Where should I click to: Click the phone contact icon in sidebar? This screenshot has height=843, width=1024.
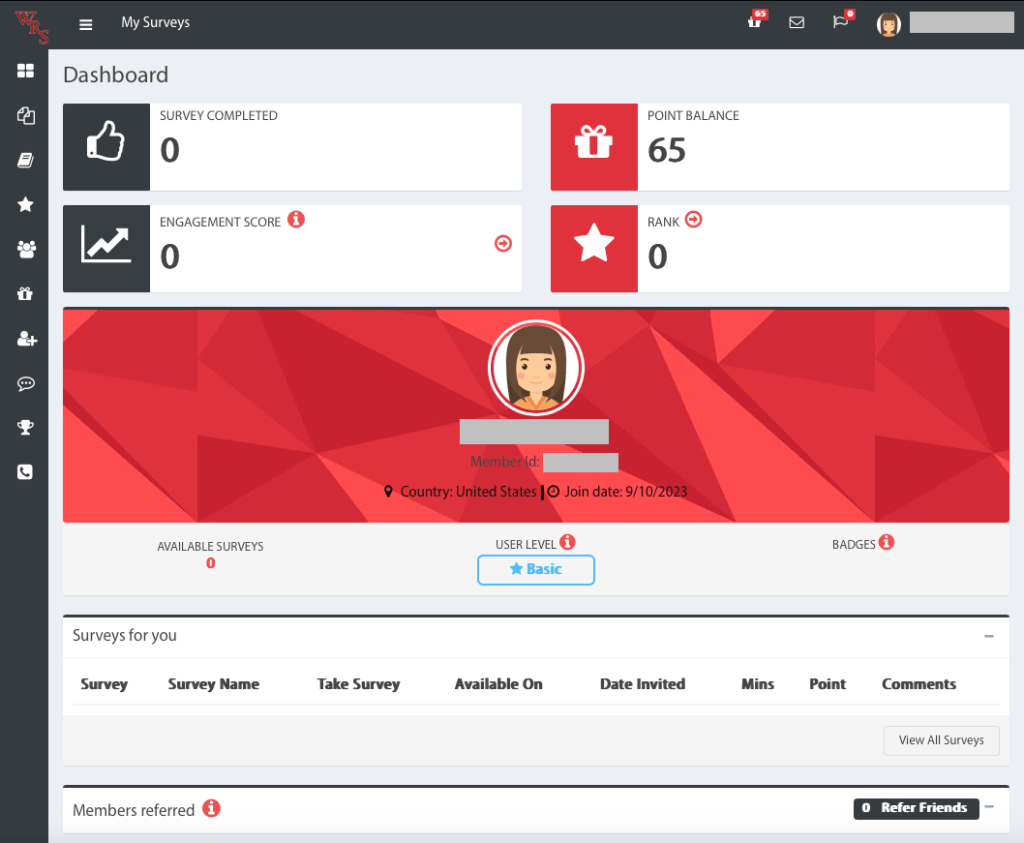[x=25, y=472]
